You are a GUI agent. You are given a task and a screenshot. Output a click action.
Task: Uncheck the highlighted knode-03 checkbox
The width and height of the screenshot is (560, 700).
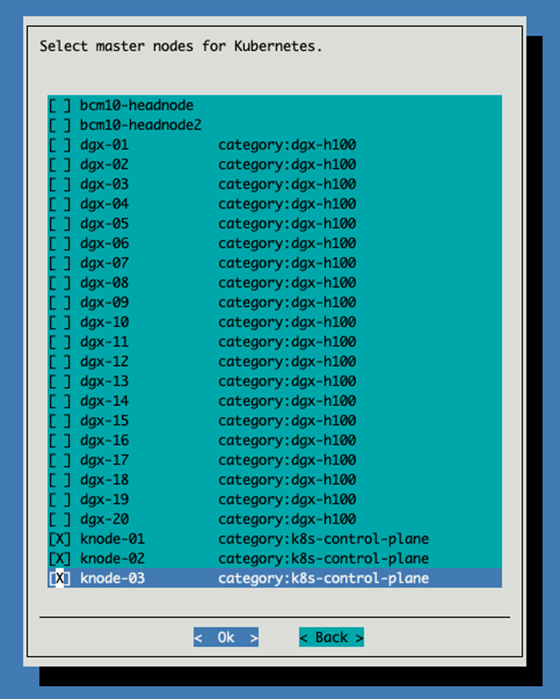point(60,578)
